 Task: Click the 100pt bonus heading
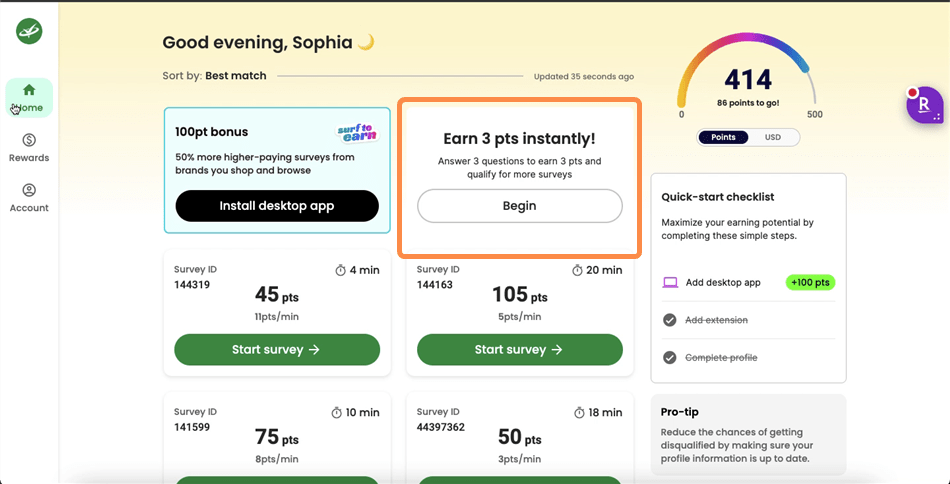(211, 132)
